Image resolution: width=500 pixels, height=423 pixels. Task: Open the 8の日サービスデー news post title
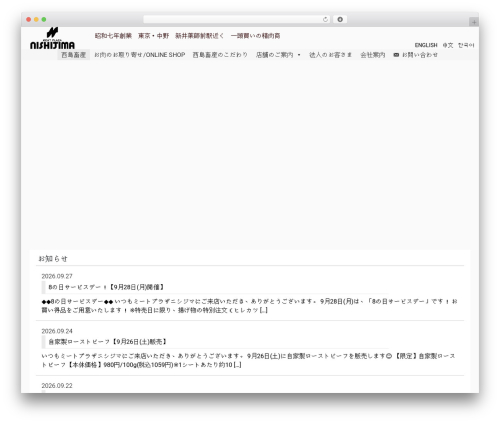pos(106,287)
